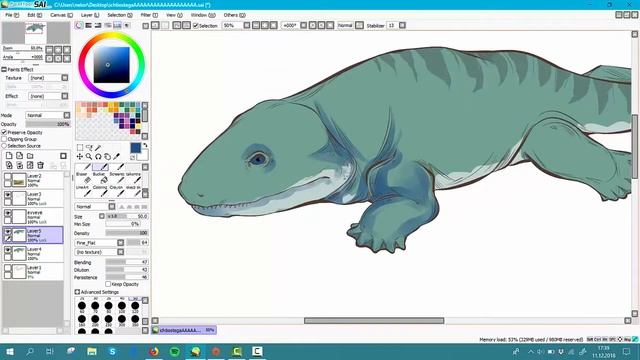This screenshot has height=360, width=640.
Task: Swap foreground and background colors
Action: click(145, 145)
